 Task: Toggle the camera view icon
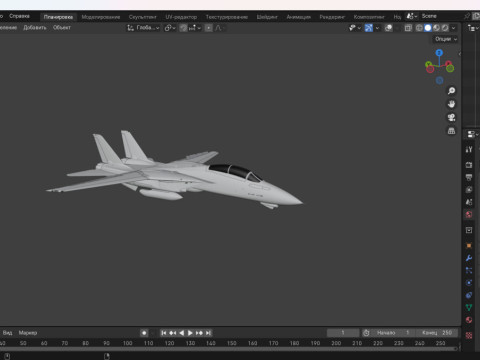(451, 117)
